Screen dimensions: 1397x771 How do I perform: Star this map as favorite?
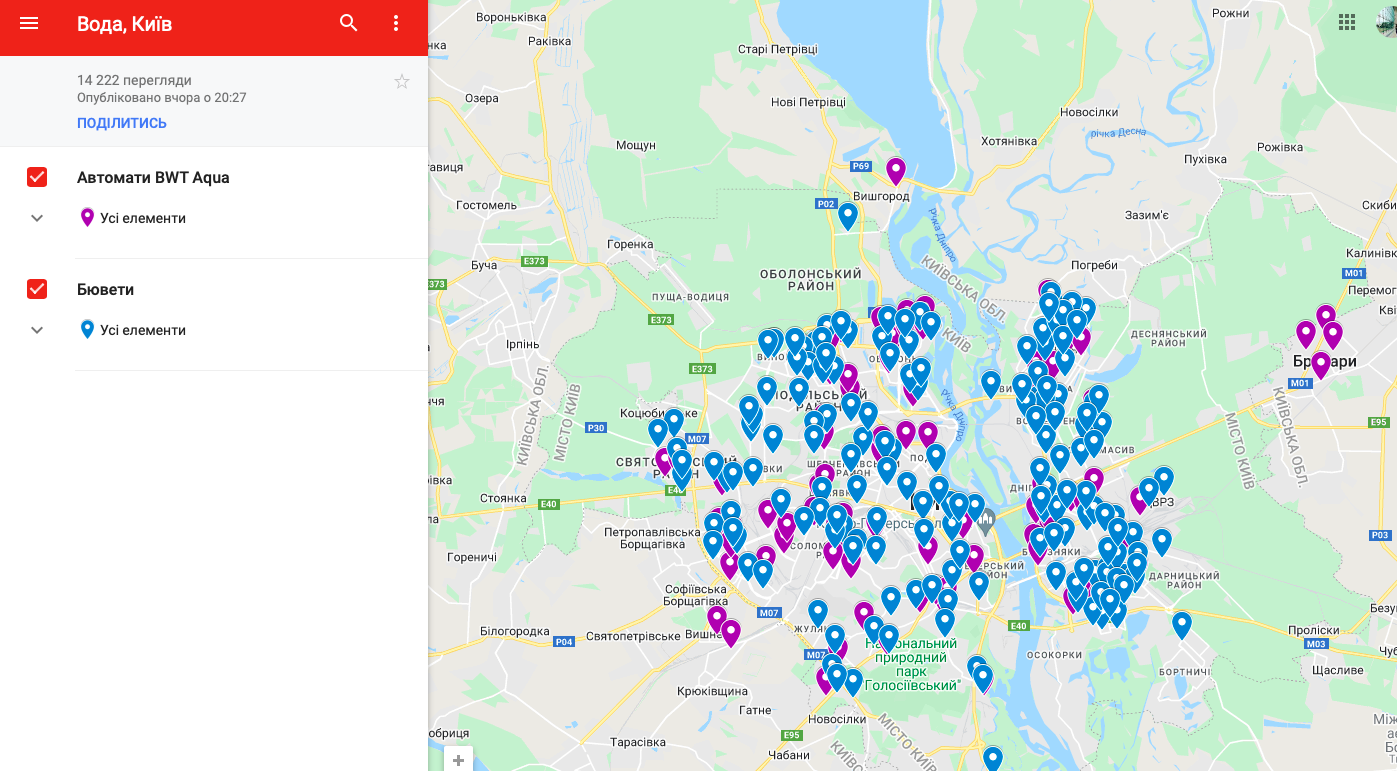point(401,82)
